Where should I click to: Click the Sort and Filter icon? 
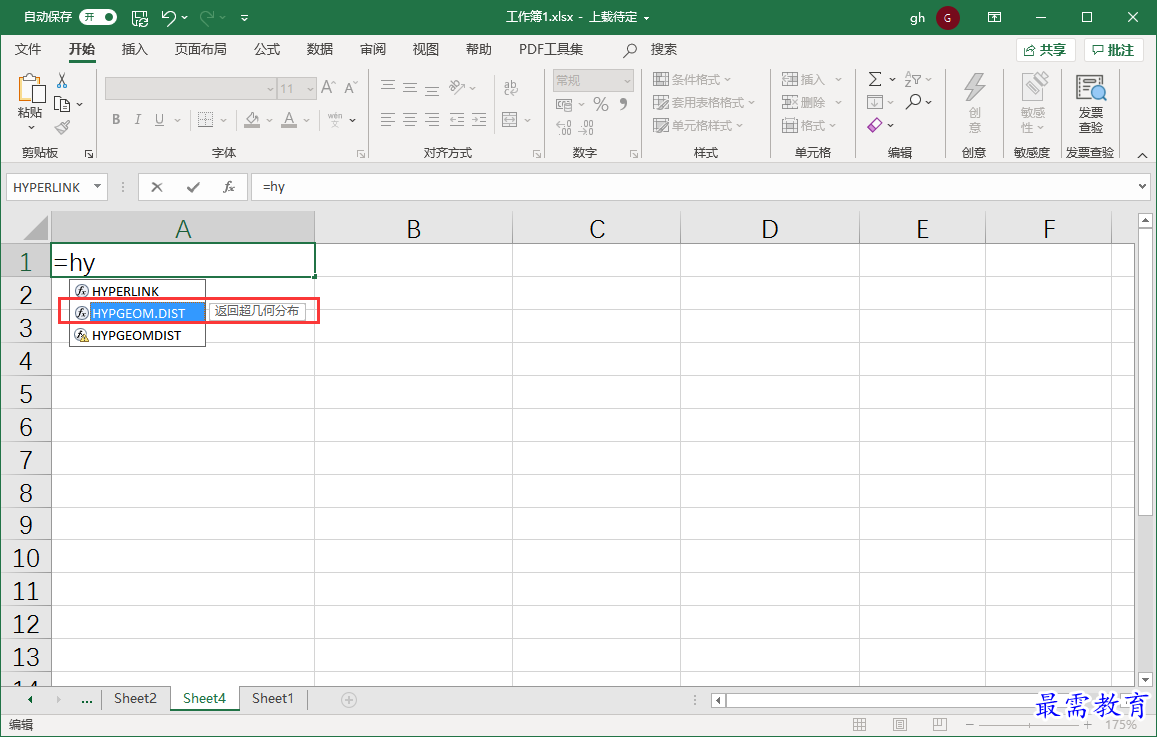913,79
